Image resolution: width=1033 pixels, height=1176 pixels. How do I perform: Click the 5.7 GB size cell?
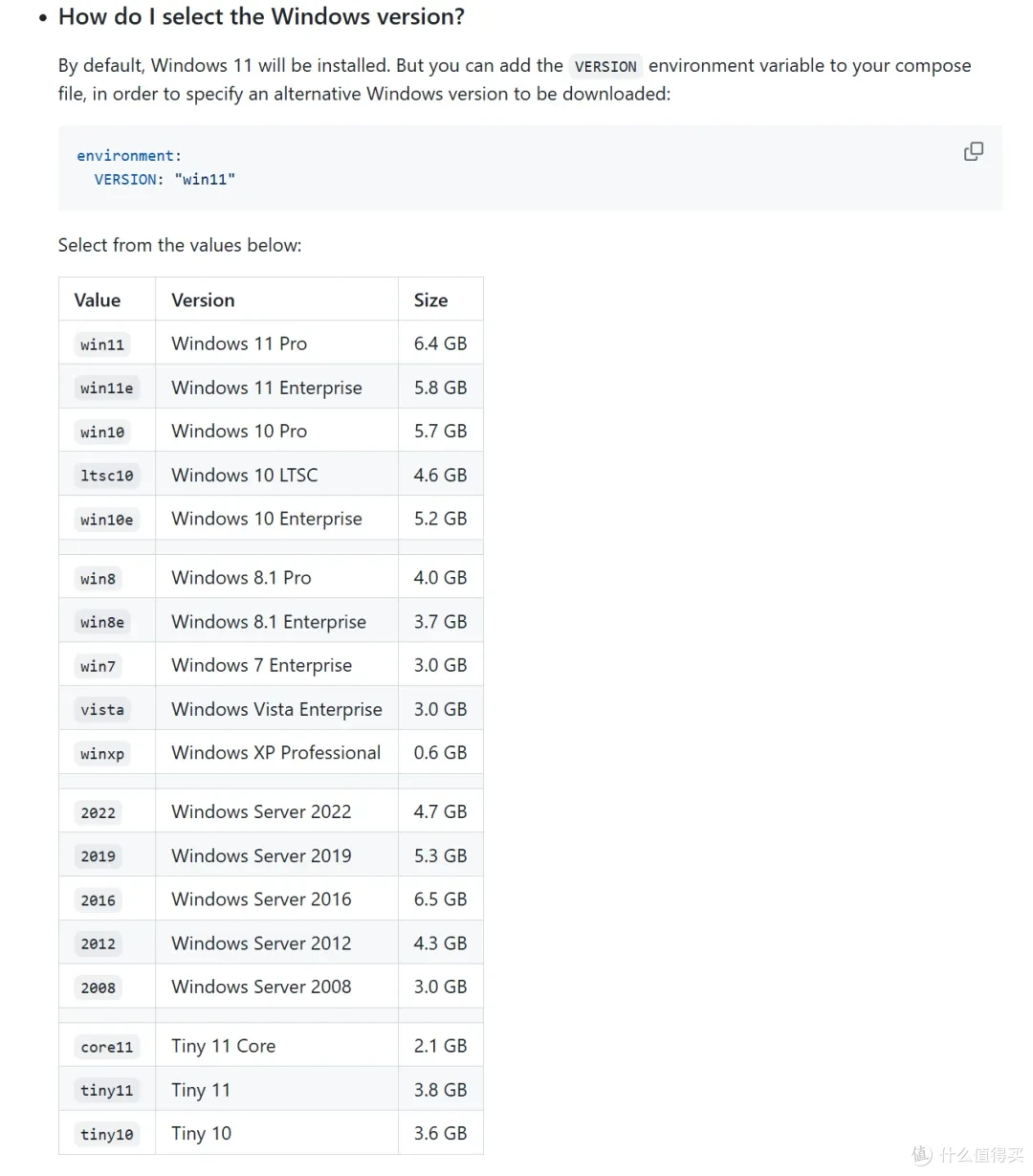pos(441,431)
